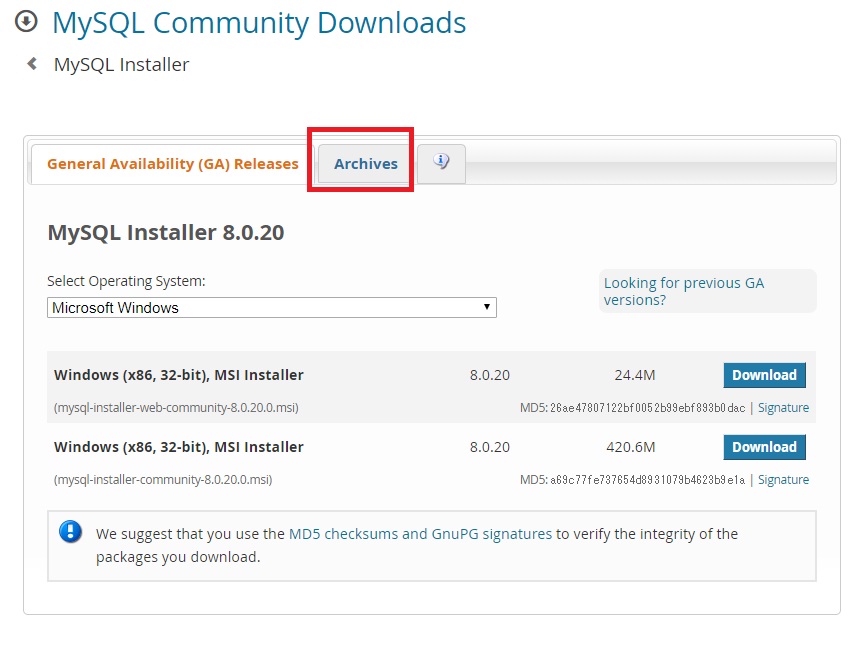Click the MySQL Installer 8.0.20 heading
This screenshot has height=653, width=865.
pos(165,232)
